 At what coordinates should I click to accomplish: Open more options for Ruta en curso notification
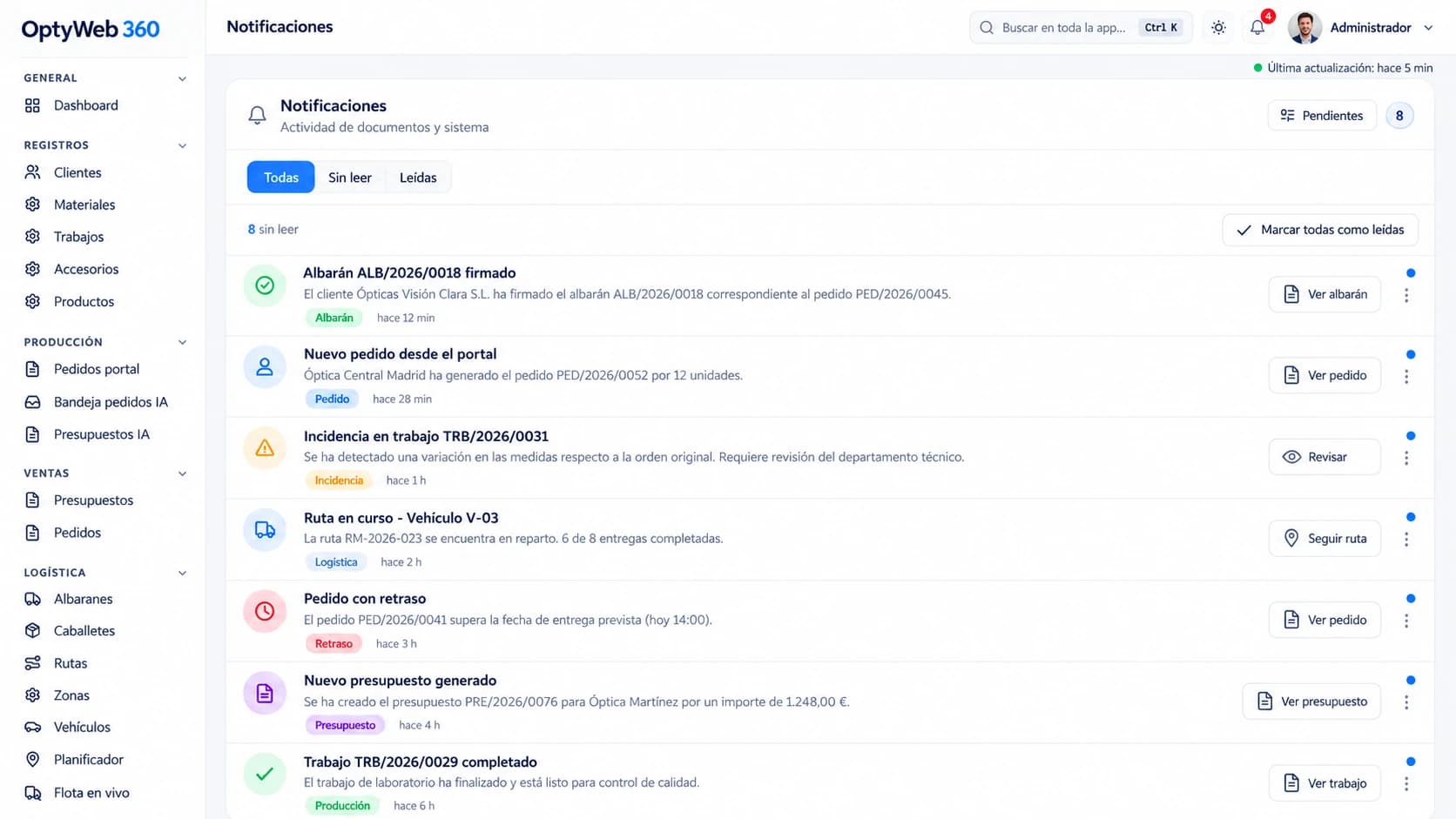point(1406,540)
